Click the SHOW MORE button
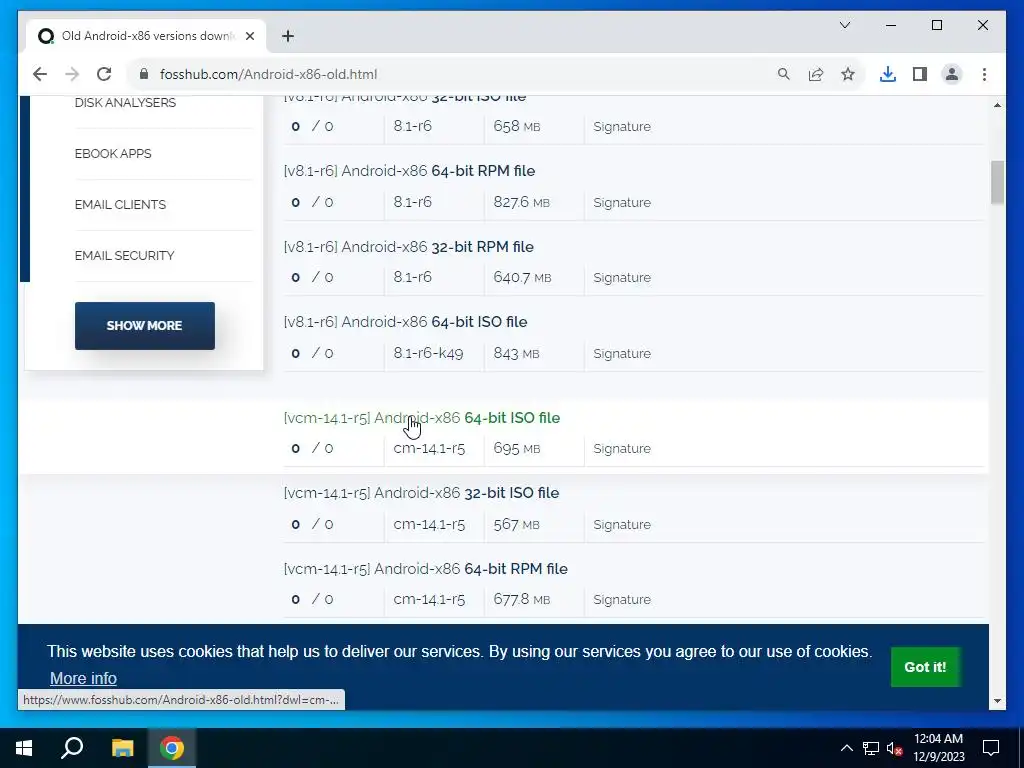1024x768 pixels. tap(144, 325)
